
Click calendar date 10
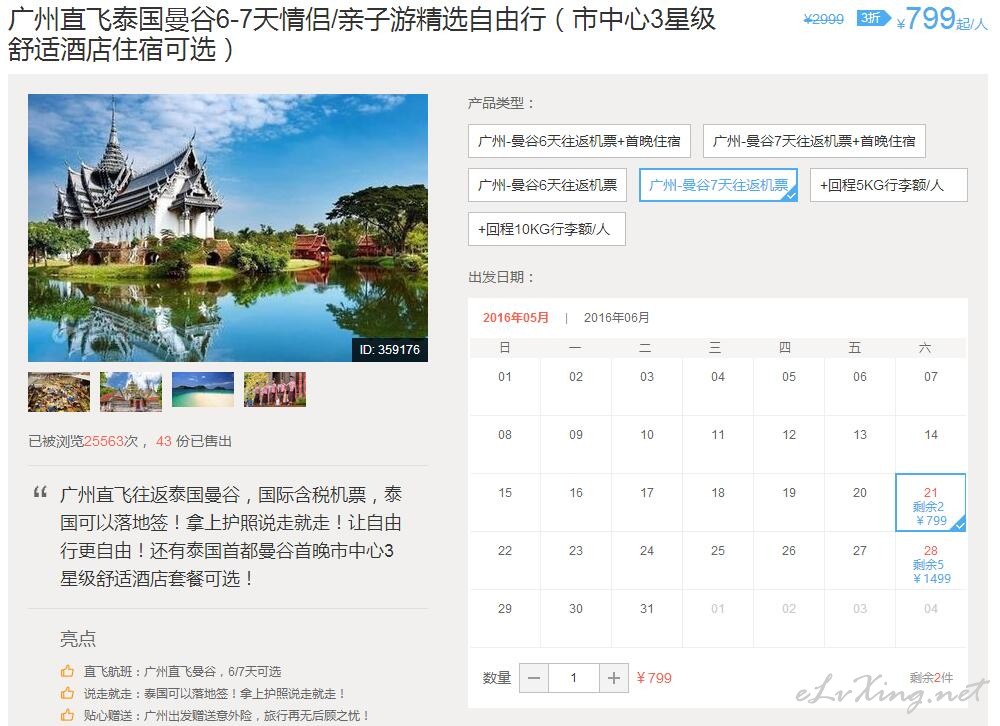(647, 434)
